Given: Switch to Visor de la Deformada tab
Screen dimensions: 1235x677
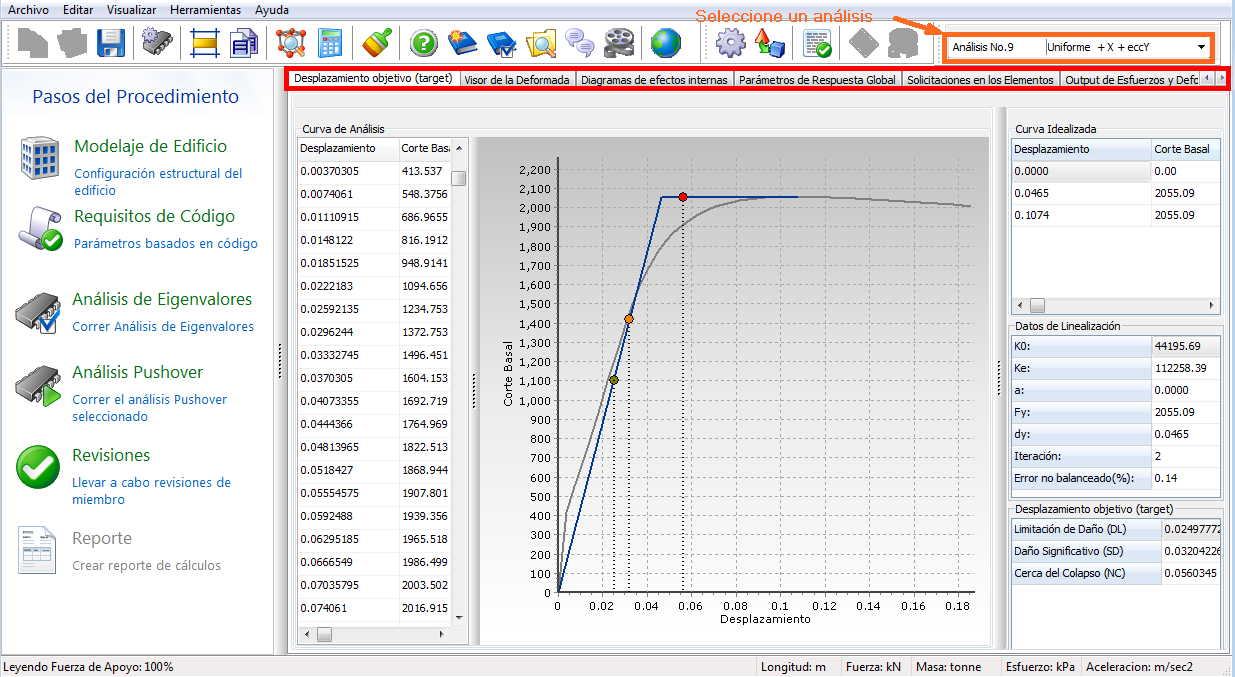Looking at the screenshot, I should pyautogui.click(x=517, y=79).
